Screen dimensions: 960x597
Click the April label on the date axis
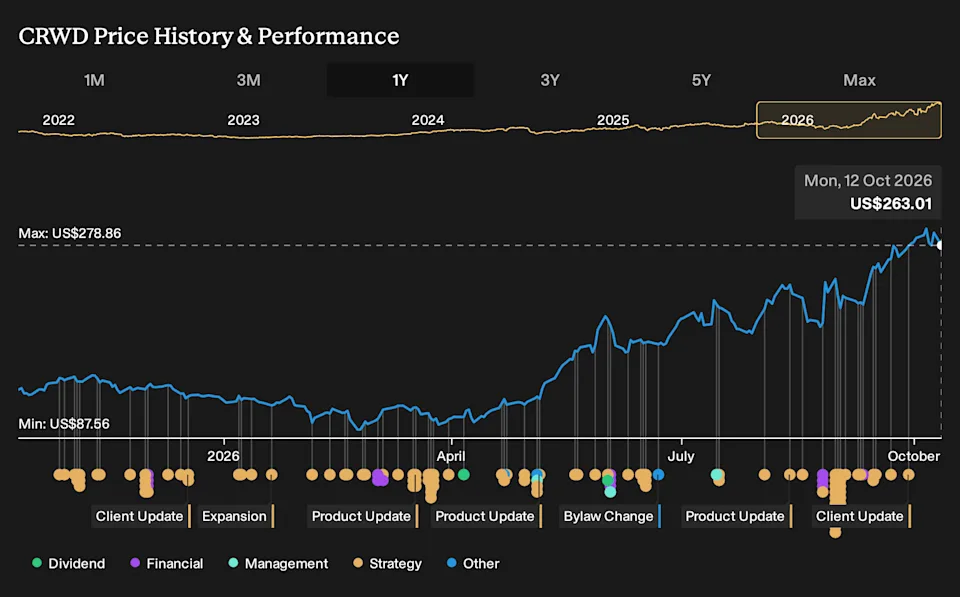point(451,456)
